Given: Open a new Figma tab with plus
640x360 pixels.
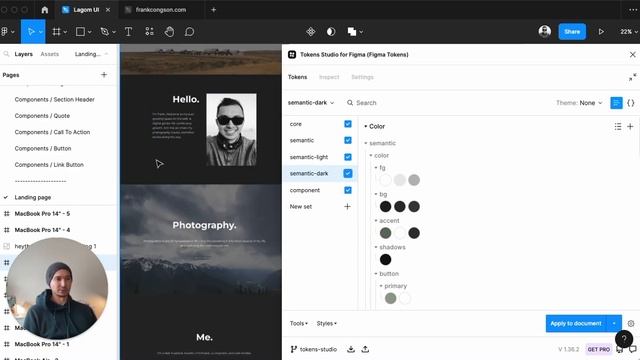Looking at the screenshot, I should point(213,10).
